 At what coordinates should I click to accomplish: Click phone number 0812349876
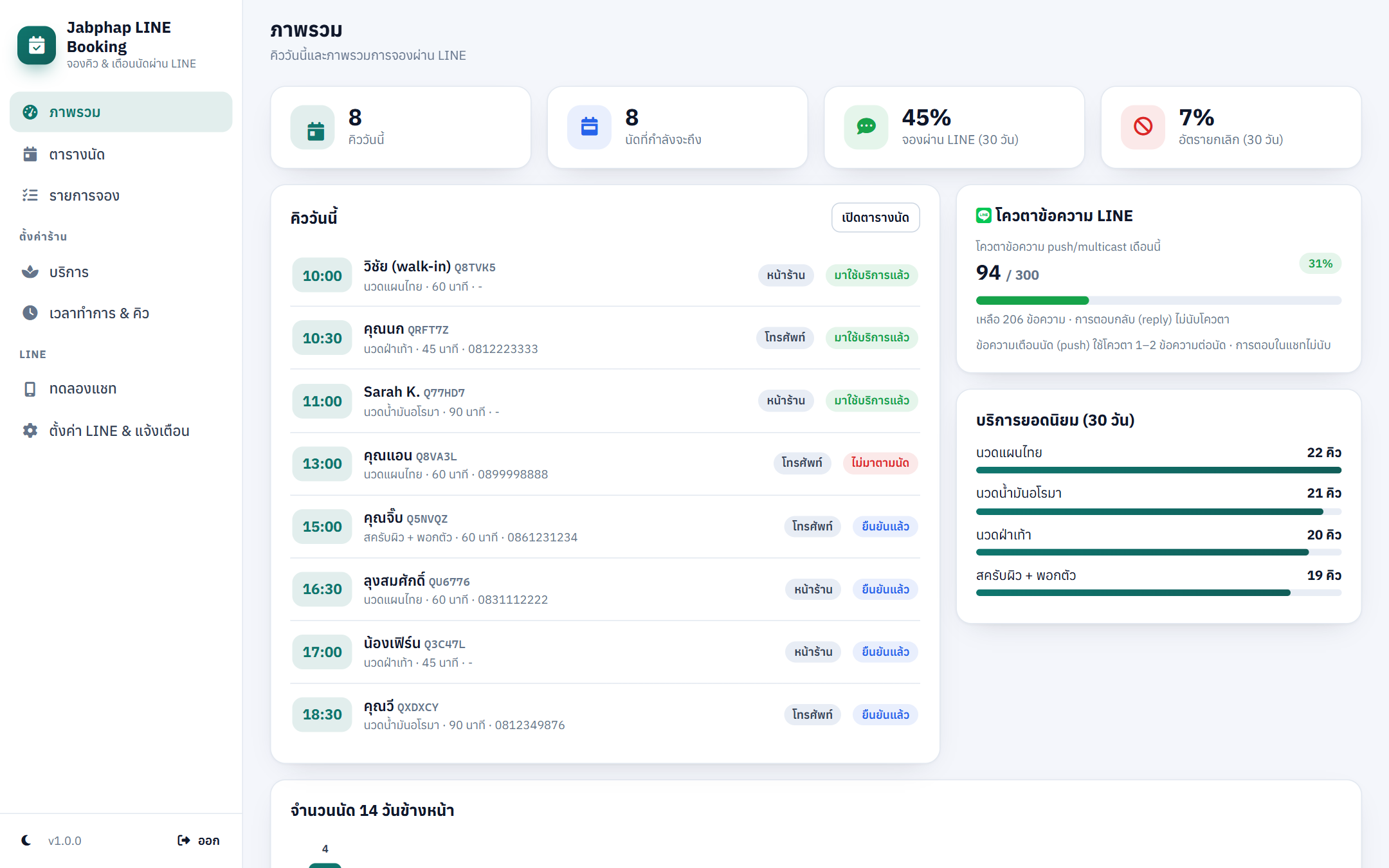[530, 725]
